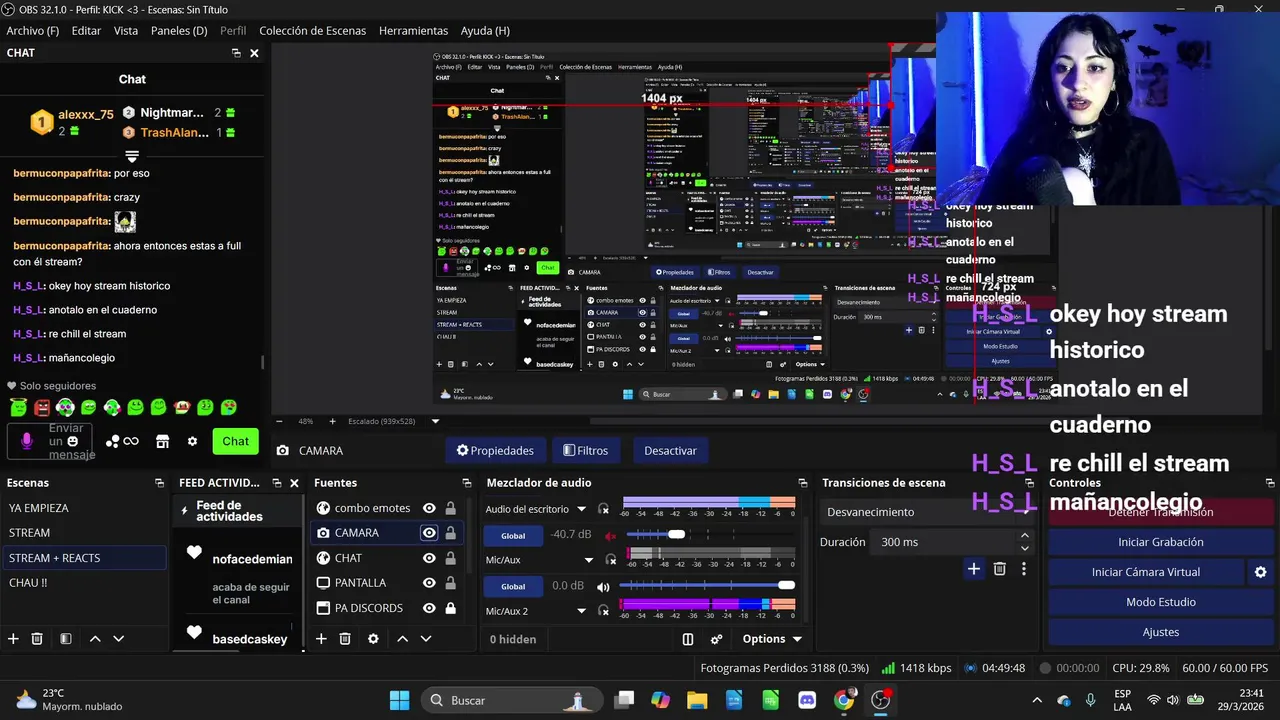Switch audio mixer to vertical layout icon
The image size is (1280, 720).
tap(688, 639)
